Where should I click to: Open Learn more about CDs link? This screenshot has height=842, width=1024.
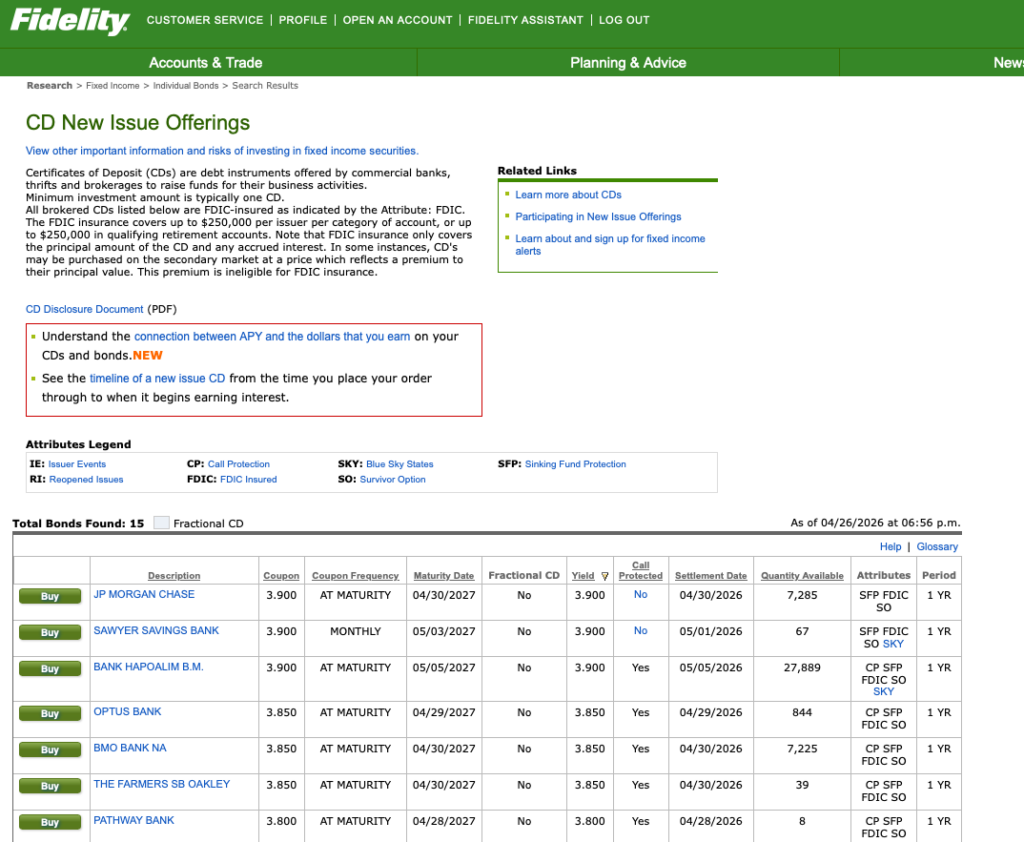568,195
